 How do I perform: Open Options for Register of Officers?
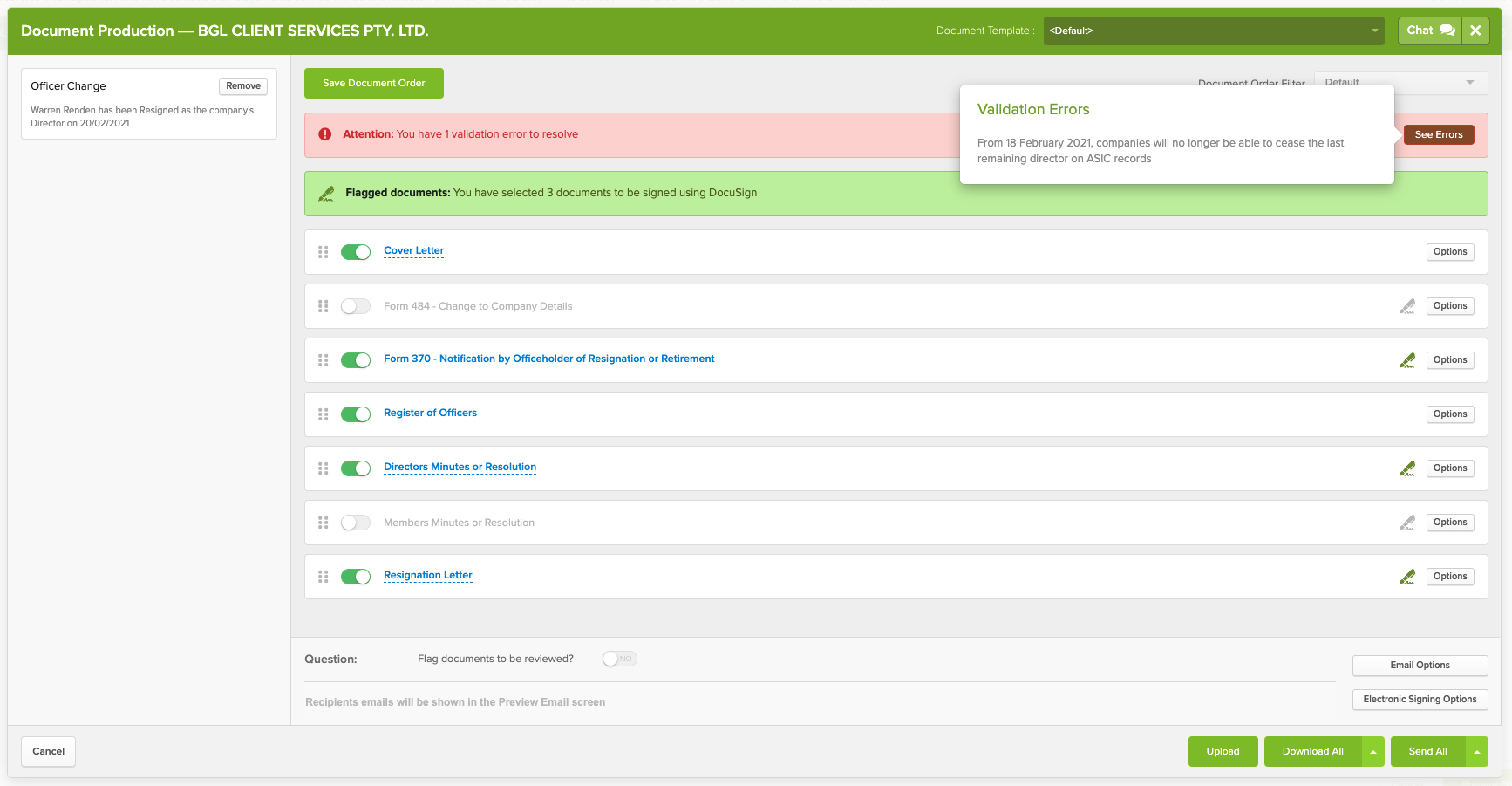(x=1449, y=414)
